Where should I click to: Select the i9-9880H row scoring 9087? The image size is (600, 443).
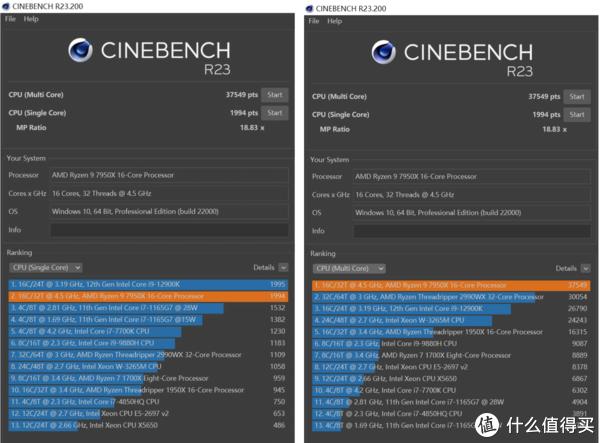click(x=451, y=344)
